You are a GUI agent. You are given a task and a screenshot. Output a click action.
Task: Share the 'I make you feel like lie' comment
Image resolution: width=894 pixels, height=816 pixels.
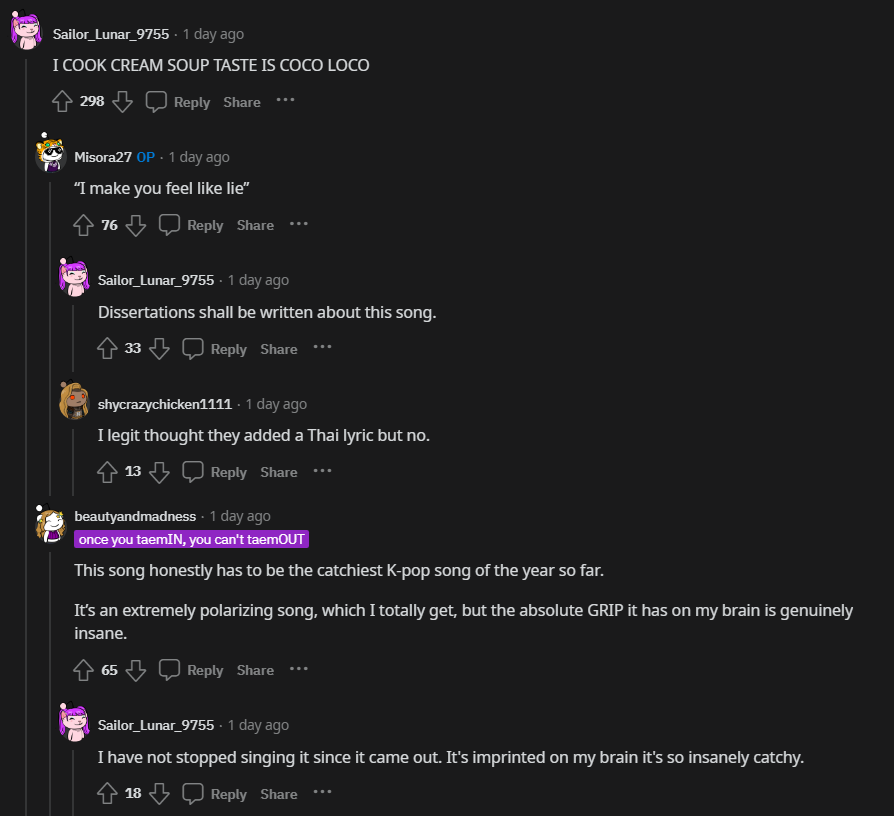point(255,225)
